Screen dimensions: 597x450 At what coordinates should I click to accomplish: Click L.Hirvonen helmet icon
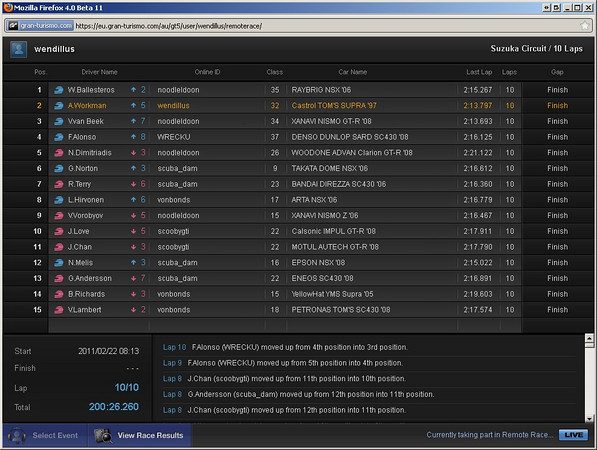(x=59, y=200)
